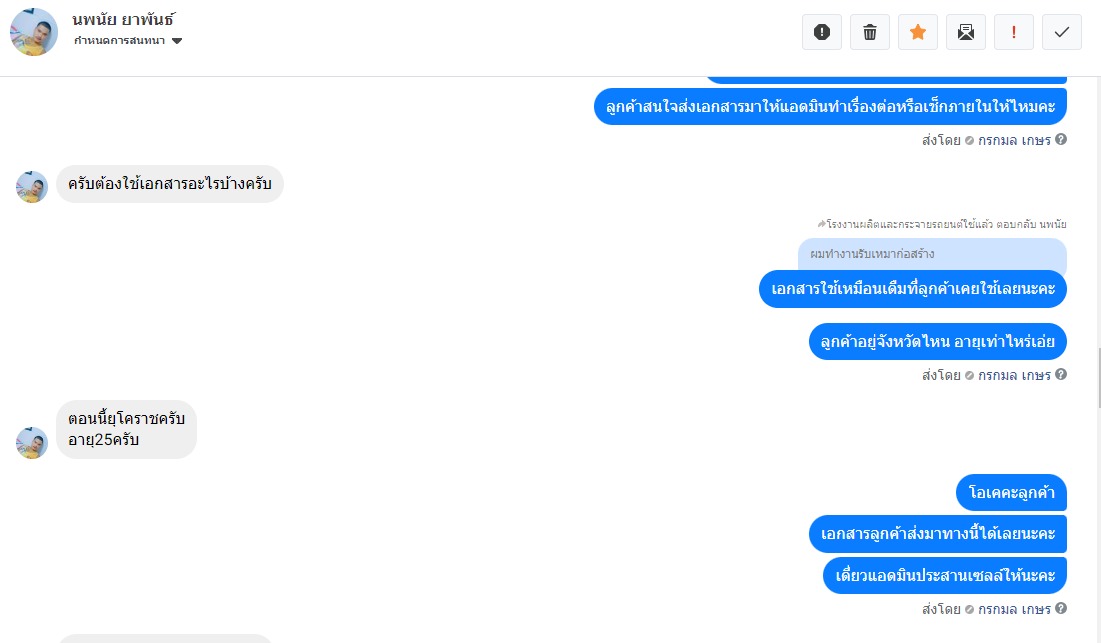Click the chat scrollbar thumb on the right
Image resolution: width=1101 pixels, height=643 pixels.
point(1098,377)
